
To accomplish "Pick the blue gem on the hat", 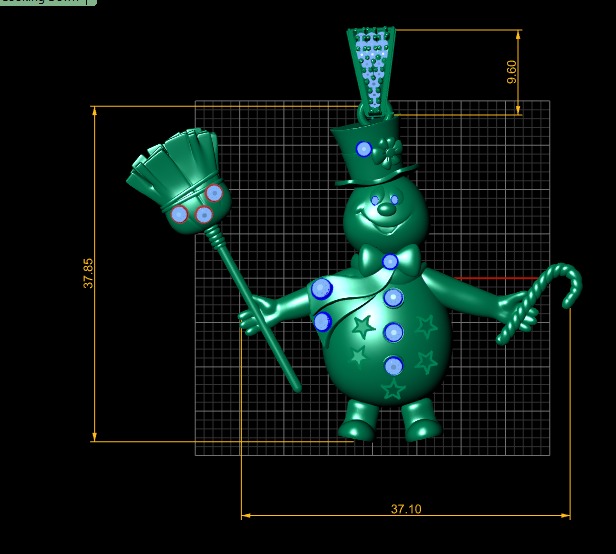I will click(364, 149).
